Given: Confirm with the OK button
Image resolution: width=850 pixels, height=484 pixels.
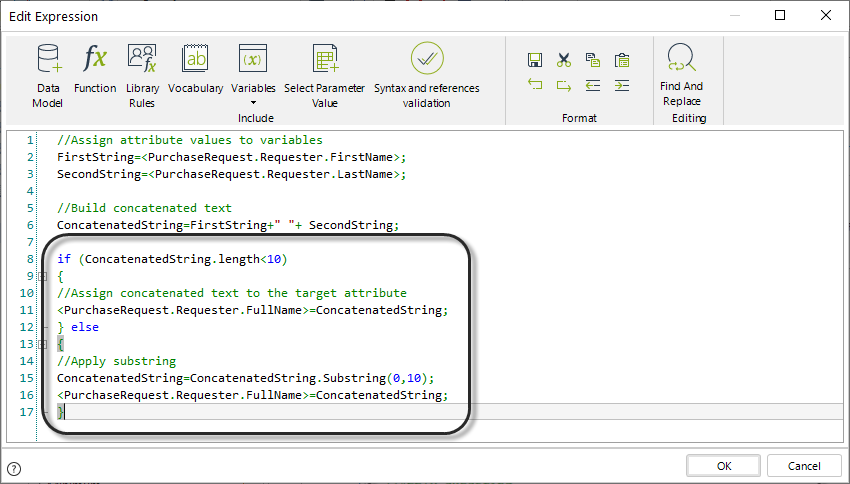Looking at the screenshot, I should (724, 466).
